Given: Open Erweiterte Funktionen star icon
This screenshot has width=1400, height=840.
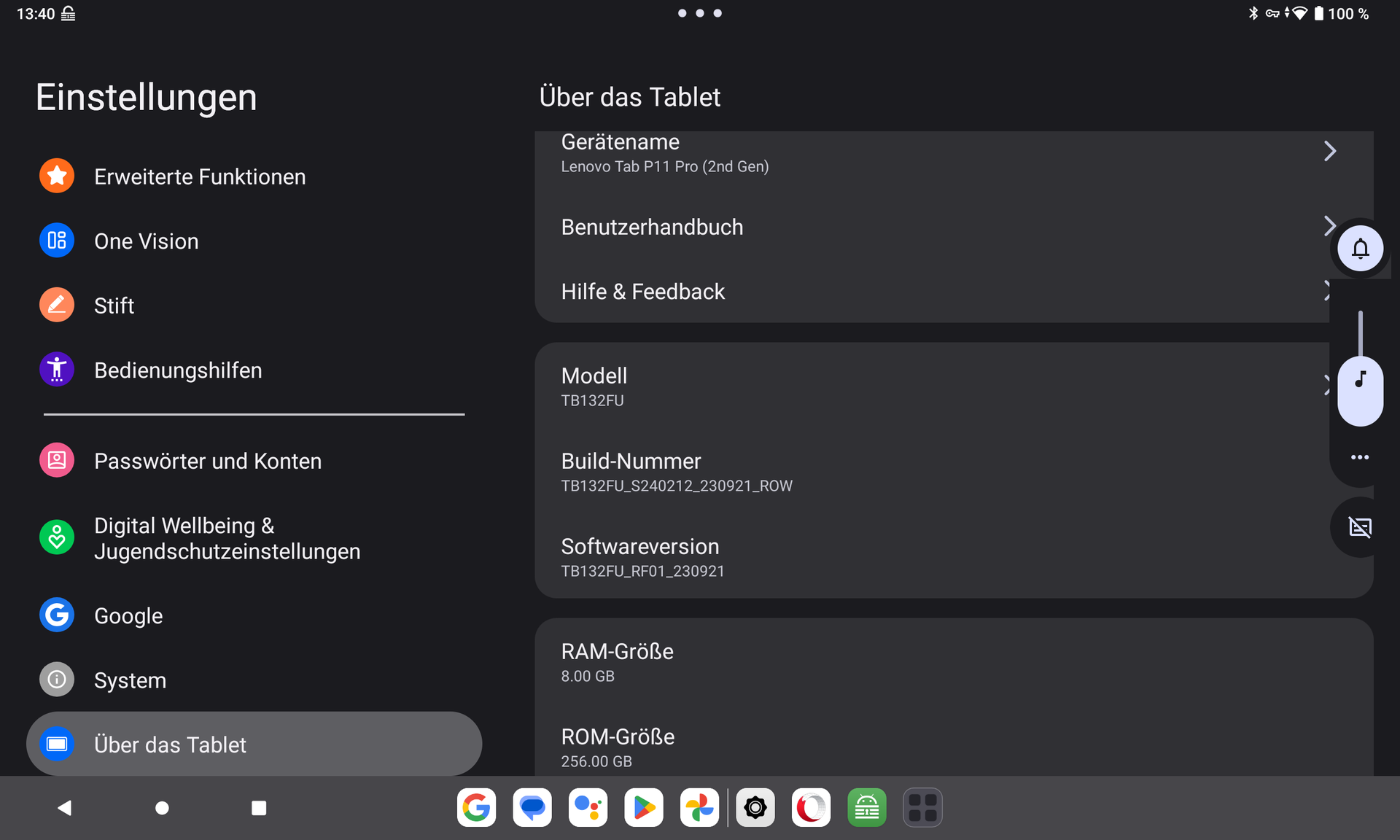Looking at the screenshot, I should click(57, 176).
